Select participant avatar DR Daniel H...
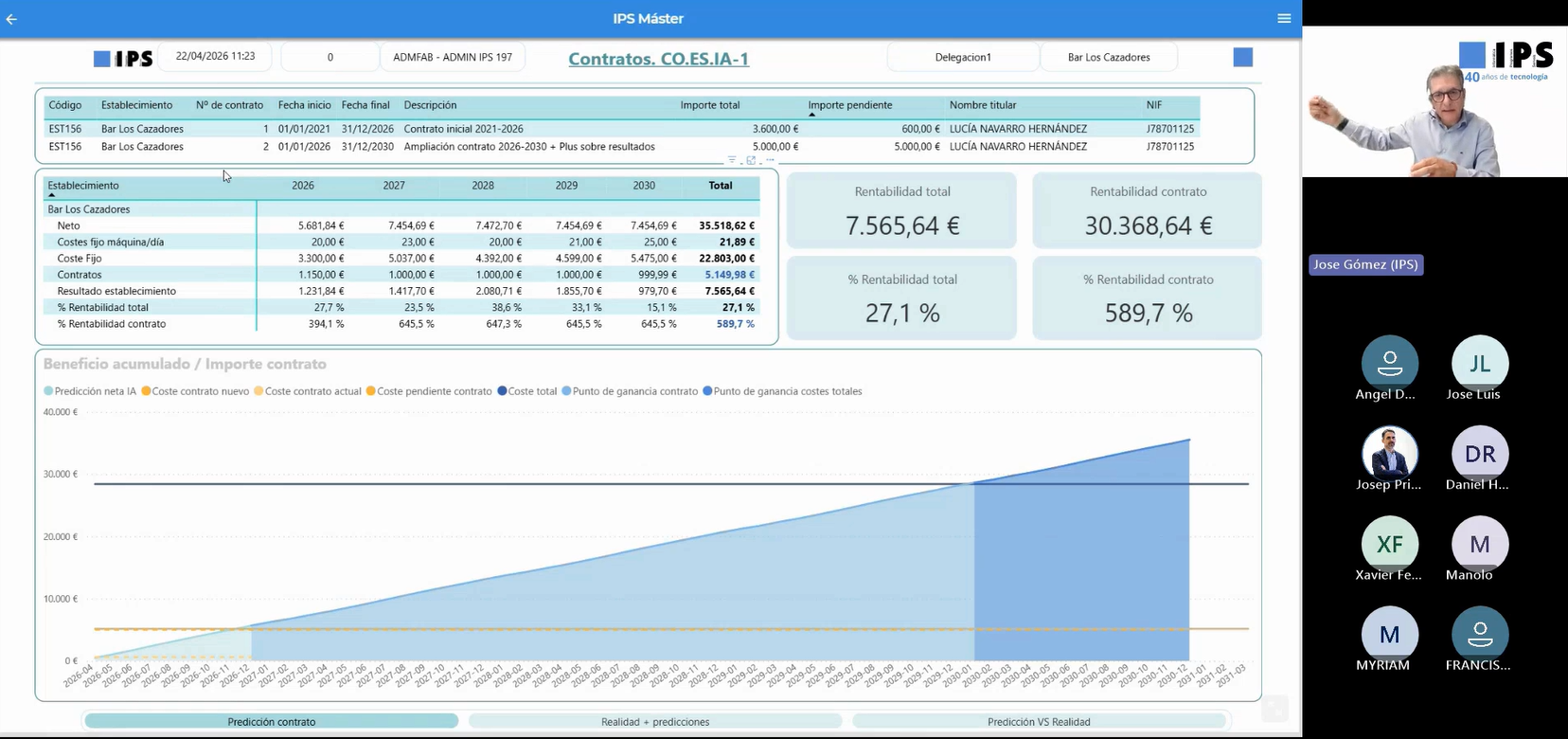This screenshot has width=1568, height=739. (x=1479, y=453)
